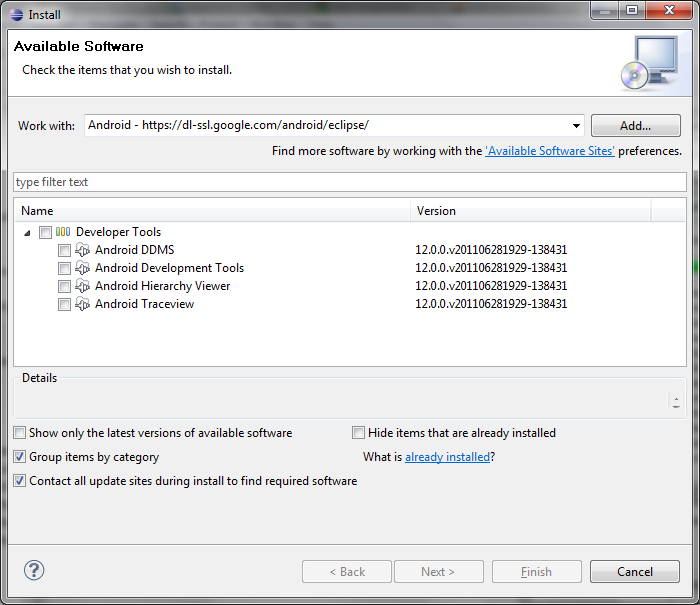Click the Cancel button
This screenshot has width=700, height=605.
pyautogui.click(x=634, y=572)
